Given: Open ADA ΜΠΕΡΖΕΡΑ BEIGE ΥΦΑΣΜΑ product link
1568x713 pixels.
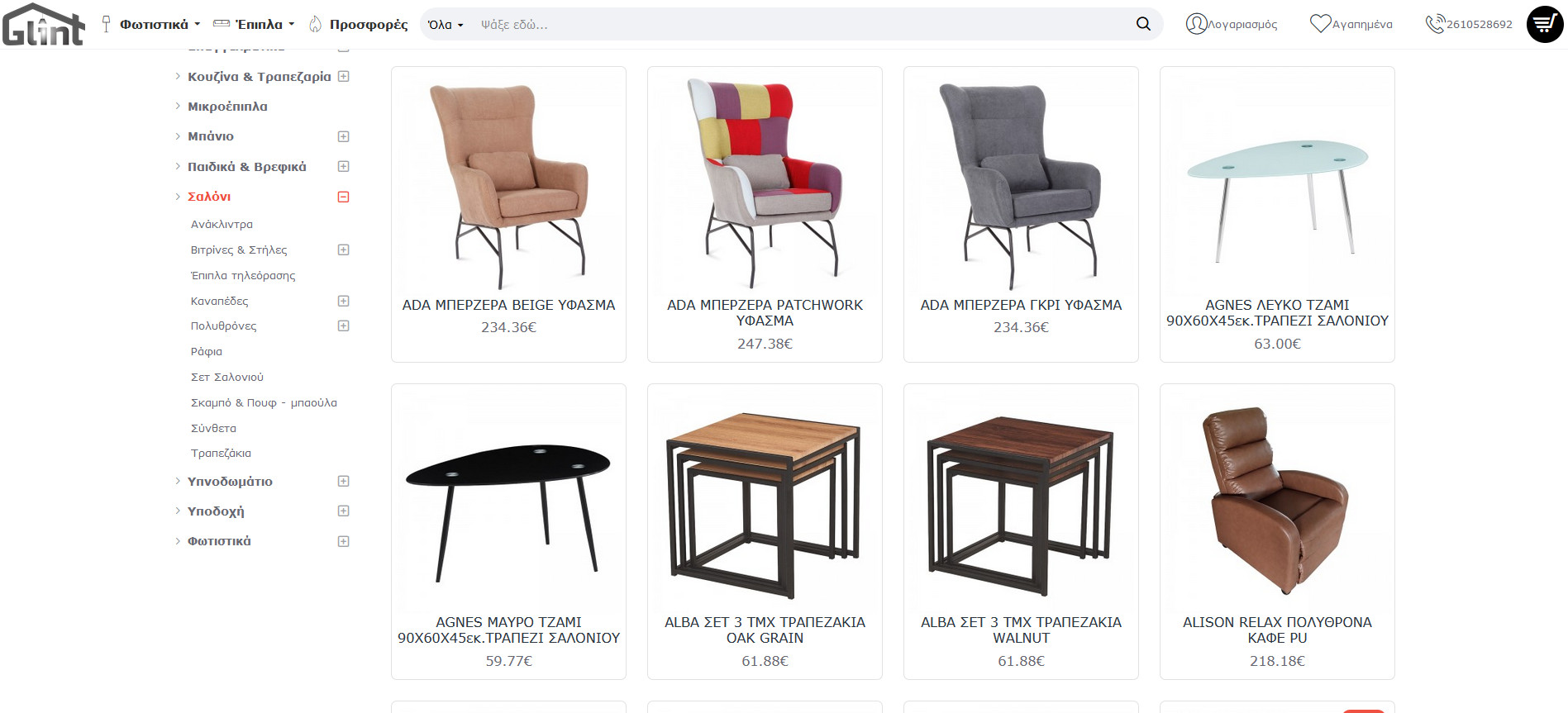Looking at the screenshot, I should pyautogui.click(x=508, y=305).
